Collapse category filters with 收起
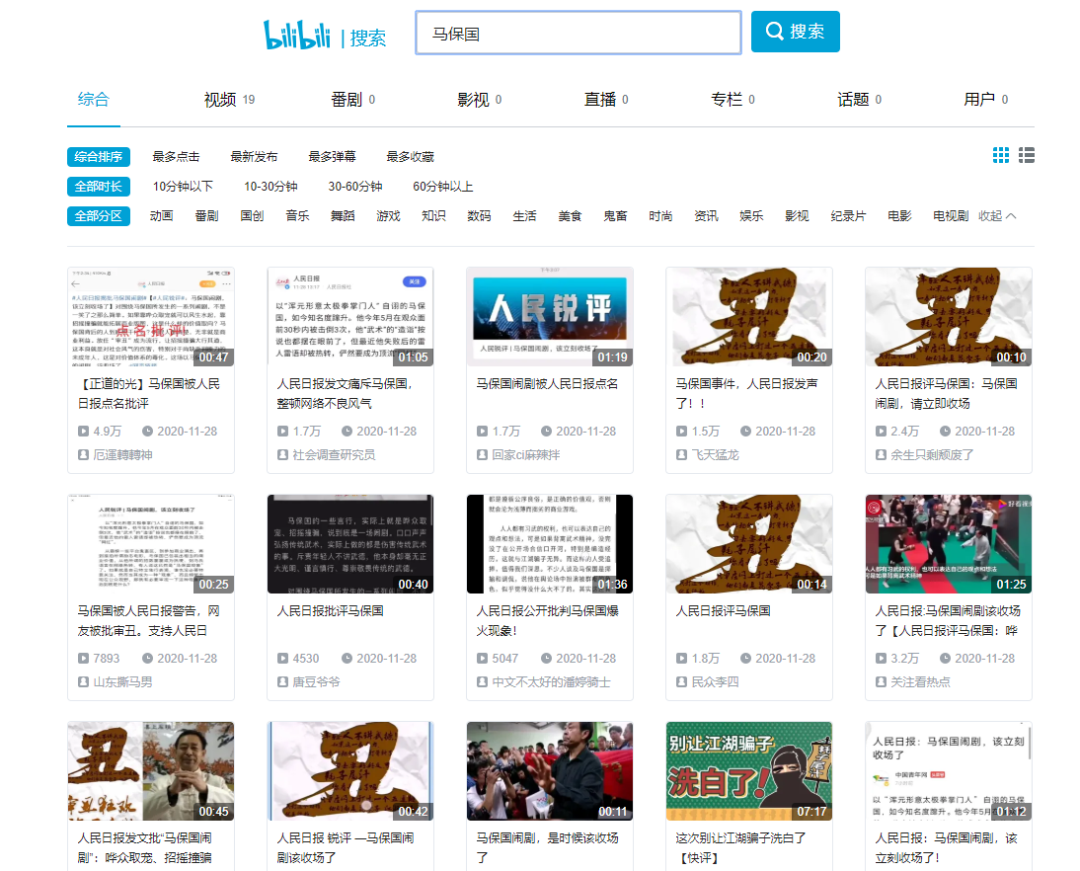This screenshot has width=1080, height=871. tap(996, 216)
